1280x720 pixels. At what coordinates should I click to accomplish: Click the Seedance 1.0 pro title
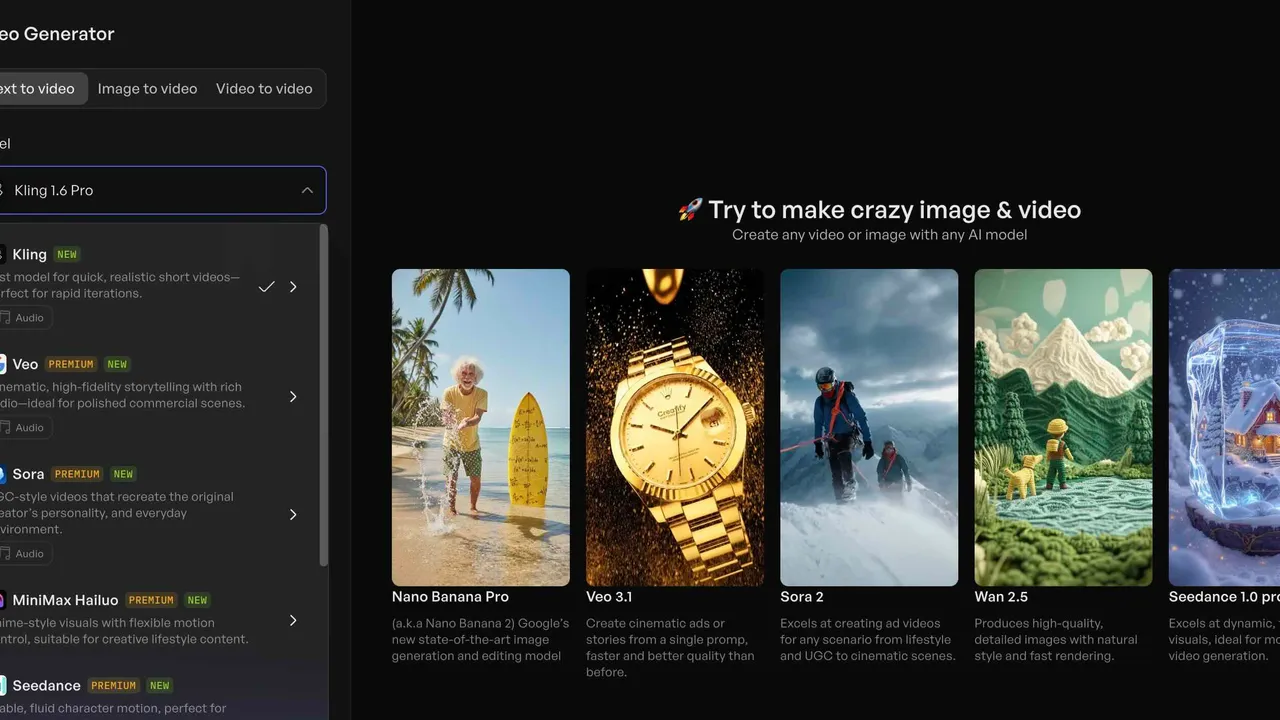coord(1224,597)
